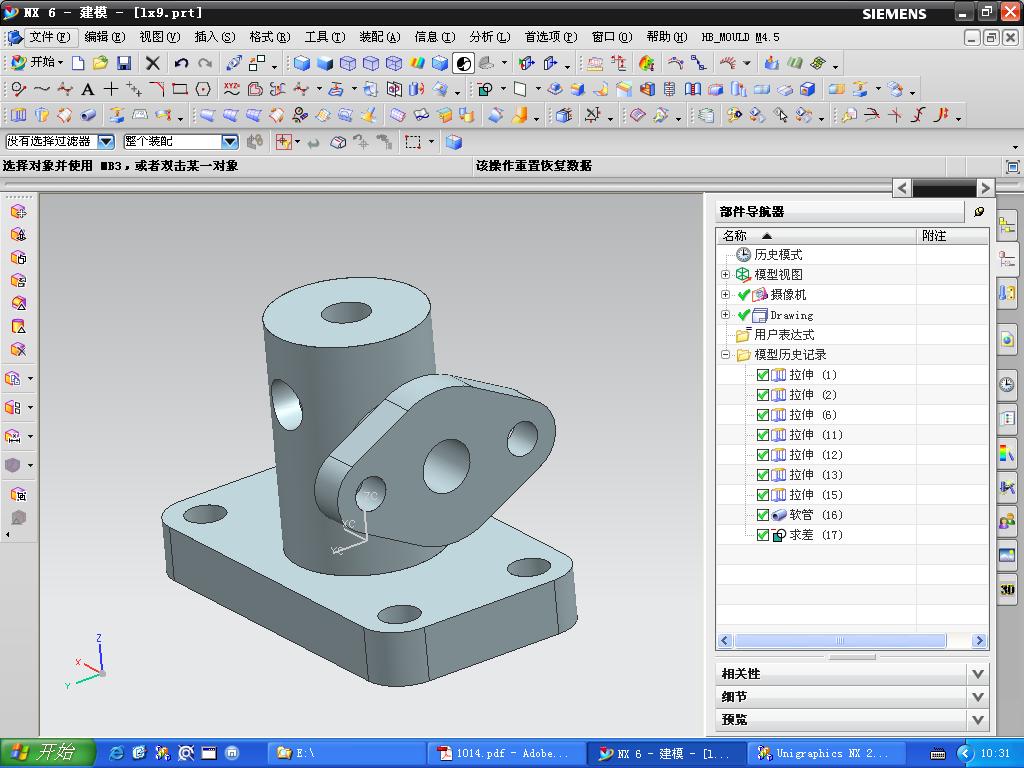This screenshot has width=1024, height=768.
Task: Select the 用户表达式 folder item
Action: tap(775, 335)
